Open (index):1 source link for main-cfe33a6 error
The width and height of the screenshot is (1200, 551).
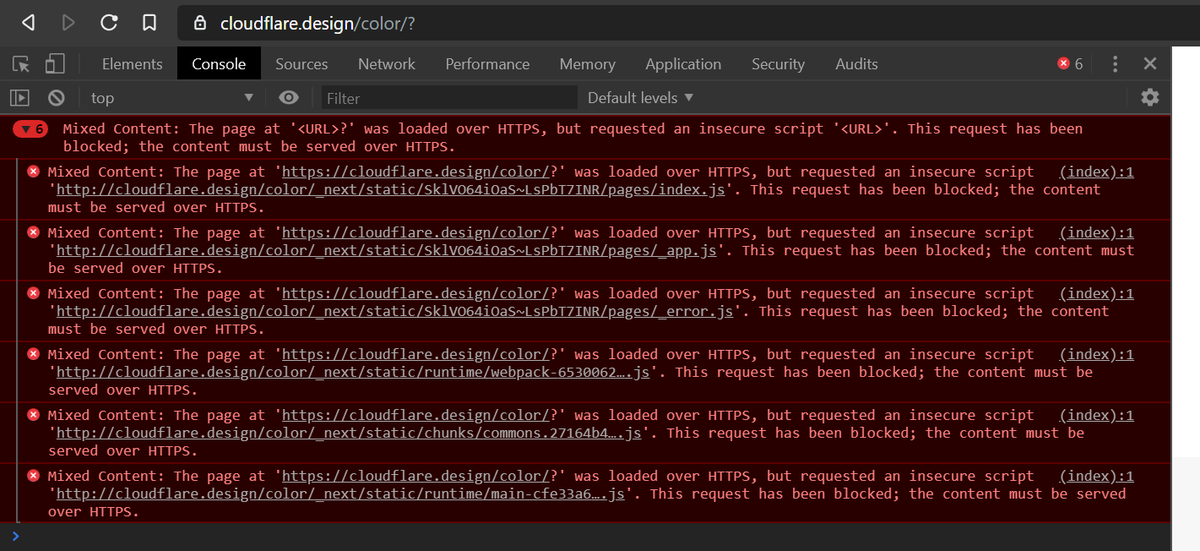click(1096, 477)
